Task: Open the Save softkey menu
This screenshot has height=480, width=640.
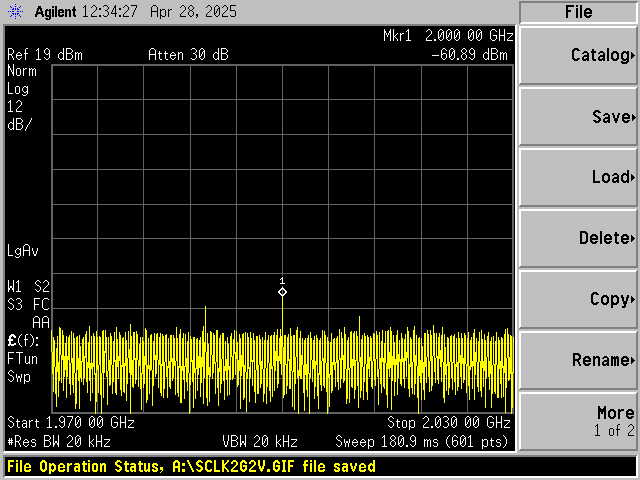Action: 578,117
